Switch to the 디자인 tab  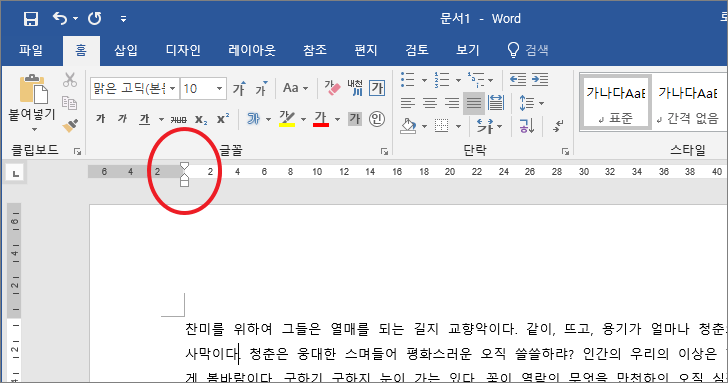point(183,50)
